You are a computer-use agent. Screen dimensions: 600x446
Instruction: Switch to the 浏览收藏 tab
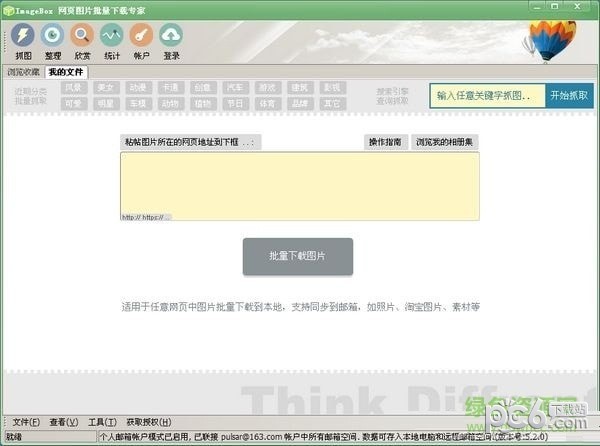point(24,72)
